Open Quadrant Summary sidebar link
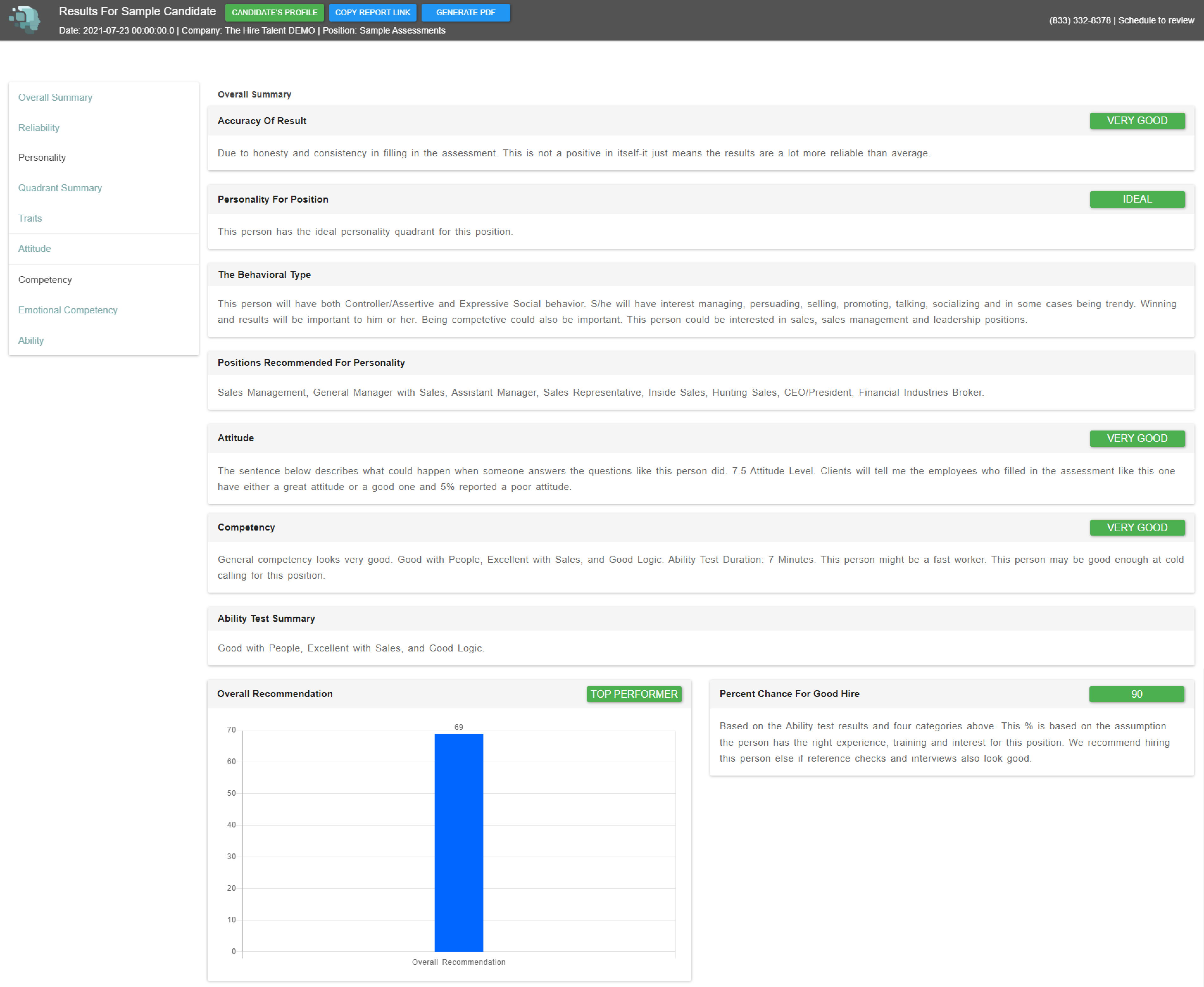Viewport: 1204px width, 987px height. pos(60,188)
